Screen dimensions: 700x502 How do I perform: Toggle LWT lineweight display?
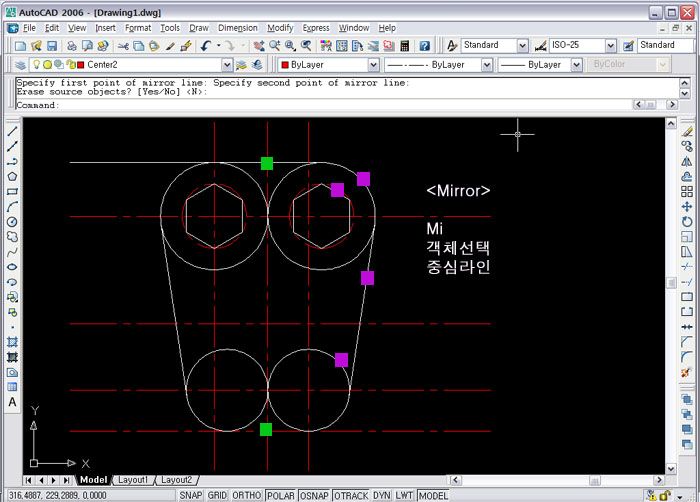[x=404, y=495]
